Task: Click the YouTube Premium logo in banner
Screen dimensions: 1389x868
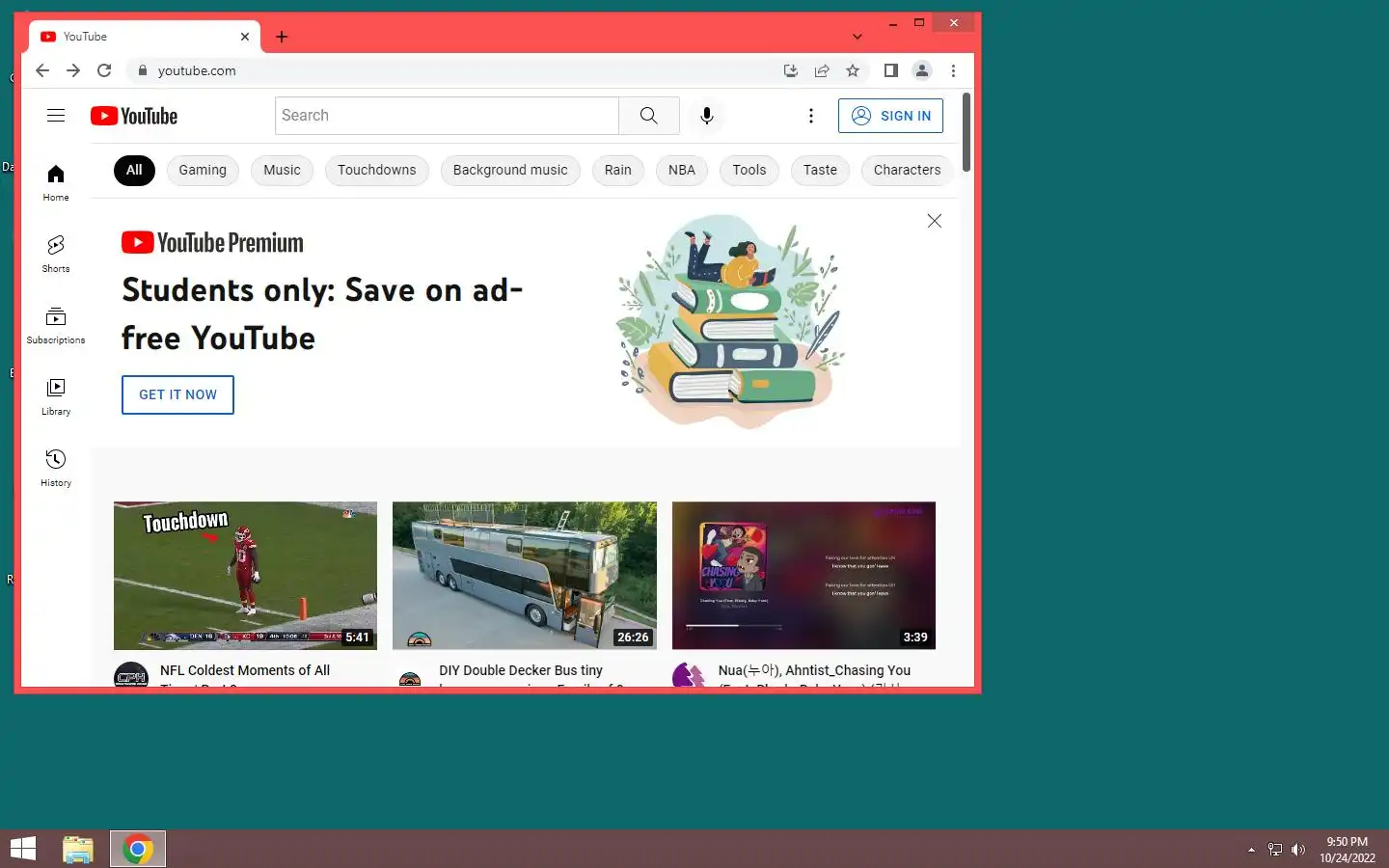Action: 212,243
